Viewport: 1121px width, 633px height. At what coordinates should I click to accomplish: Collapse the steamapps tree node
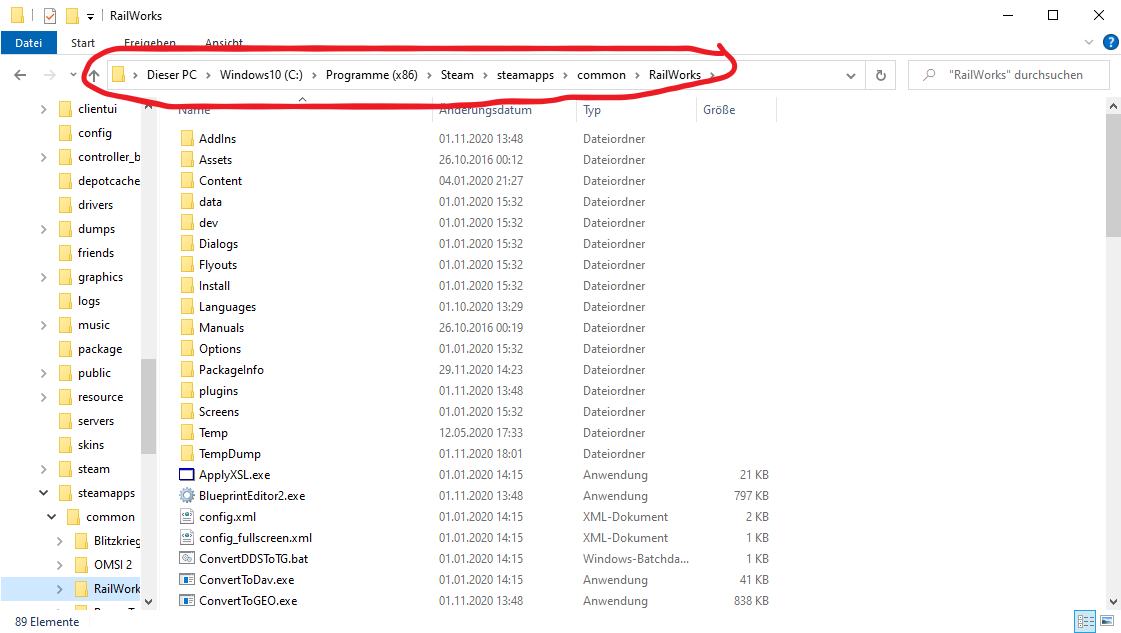point(44,493)
